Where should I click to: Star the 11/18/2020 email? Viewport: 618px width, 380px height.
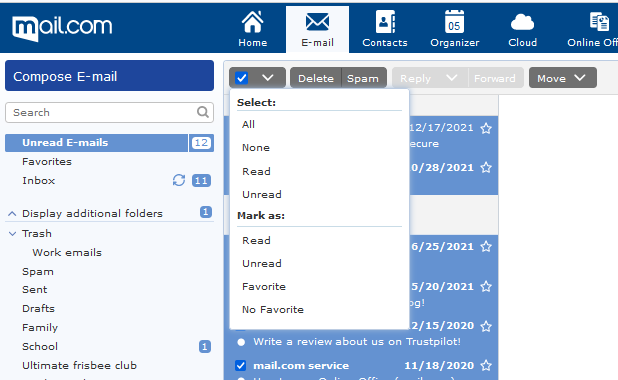coord(486,365)
